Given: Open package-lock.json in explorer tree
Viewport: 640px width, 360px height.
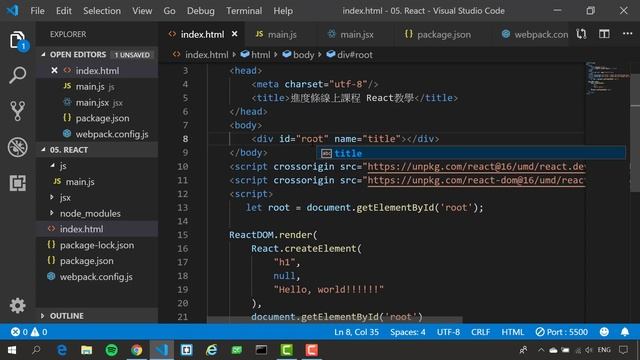Looking at the screenshot, I should click(x=97, y=245).
